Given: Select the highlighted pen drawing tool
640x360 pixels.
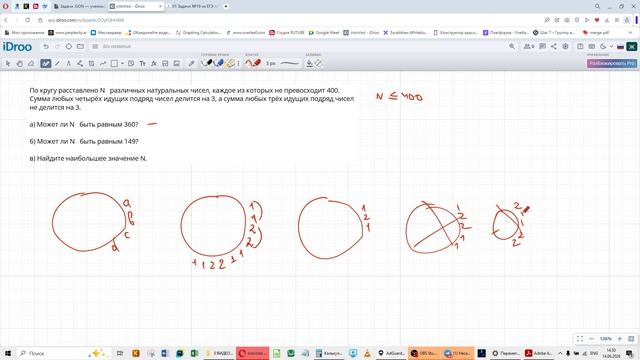Looking at the screenshot, I should 45,63.
